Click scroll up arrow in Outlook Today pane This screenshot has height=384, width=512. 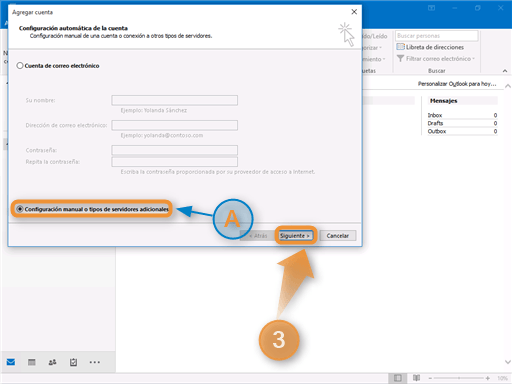tap(508, 86)
